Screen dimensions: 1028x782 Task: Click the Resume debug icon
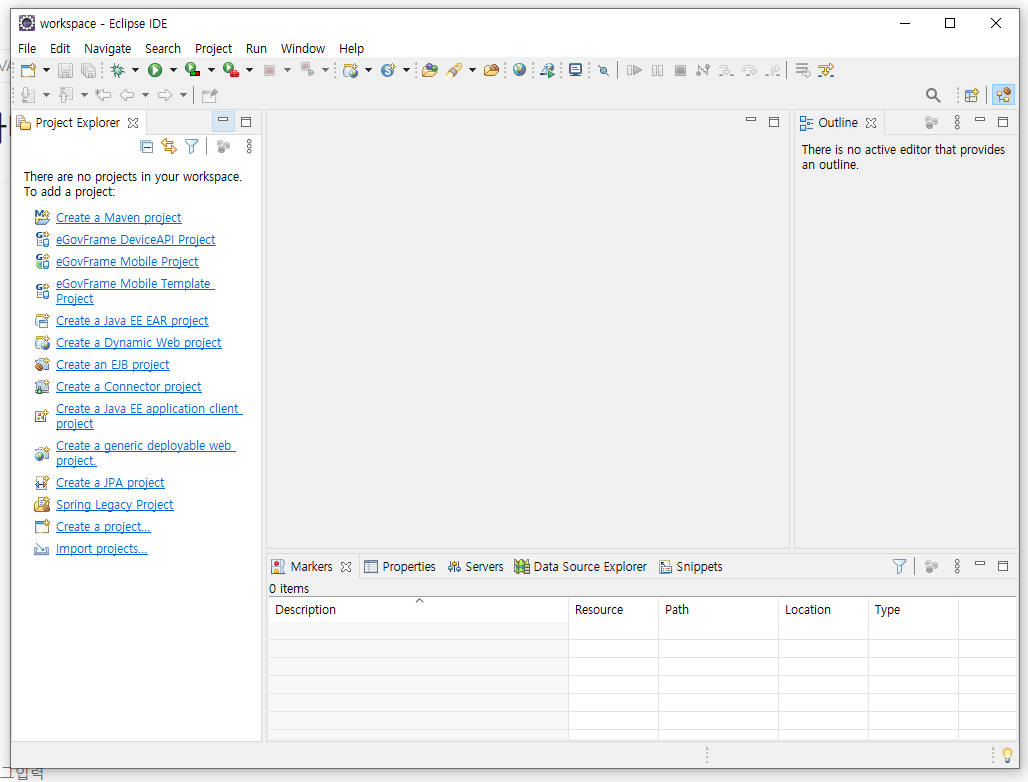coord(634,70)
